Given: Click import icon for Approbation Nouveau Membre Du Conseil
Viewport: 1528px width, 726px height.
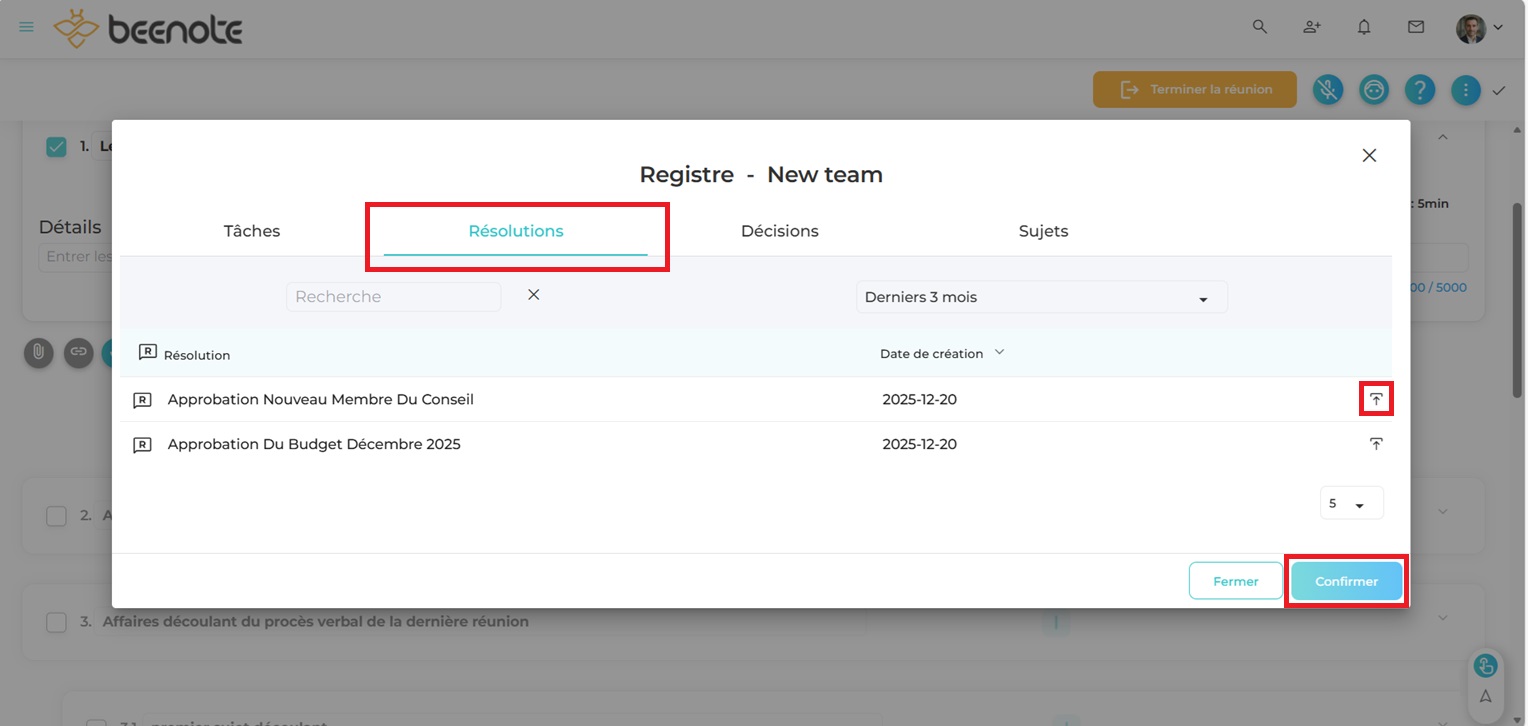Looking at the screenshot, I should [1376, 399].
